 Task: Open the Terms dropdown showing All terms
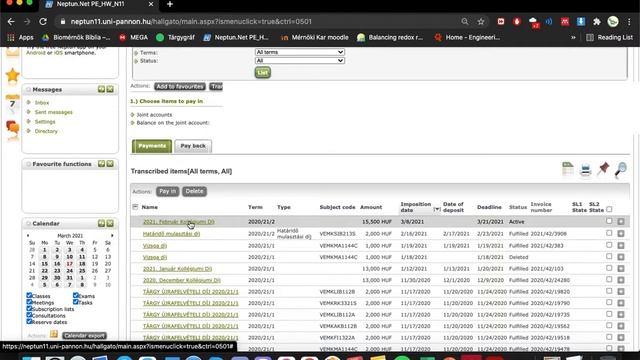click(x=300, y=52)
